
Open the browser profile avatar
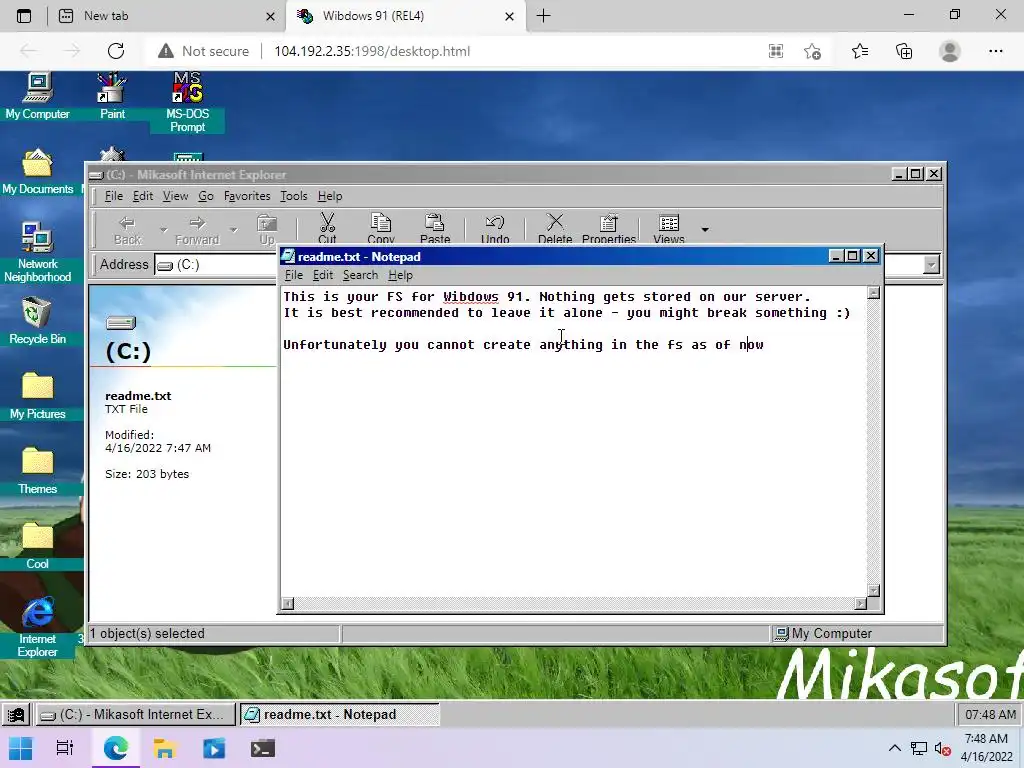[x=950, y=51]
